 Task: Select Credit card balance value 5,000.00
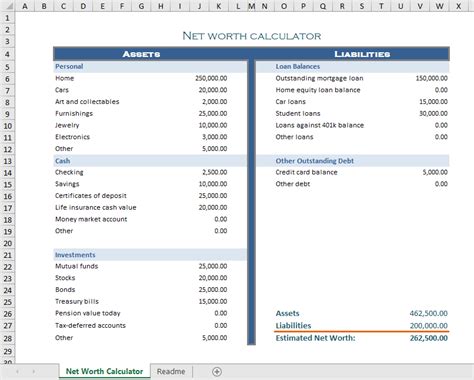click(435, 172)
